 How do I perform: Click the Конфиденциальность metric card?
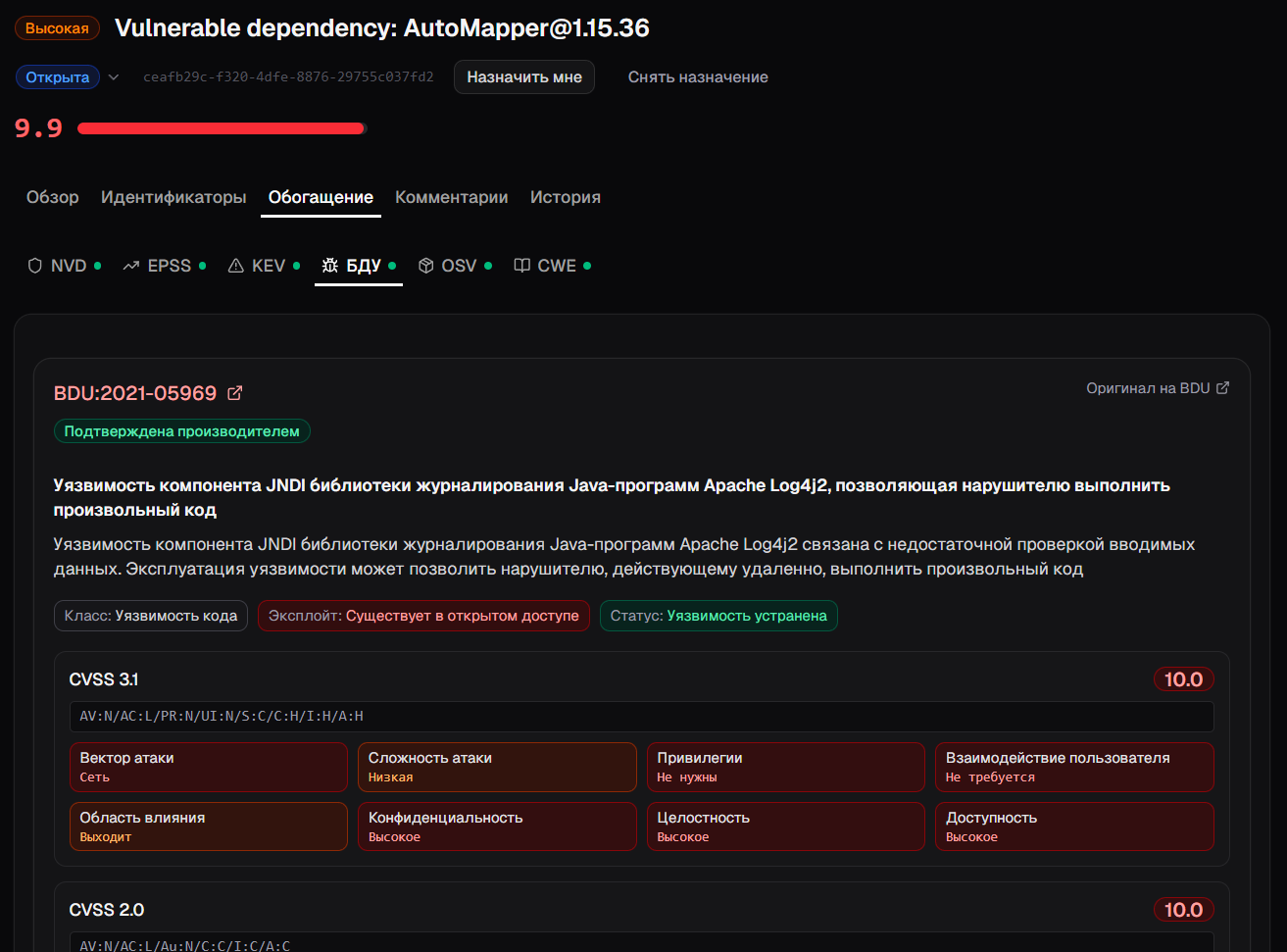click(x=497, y=827)
